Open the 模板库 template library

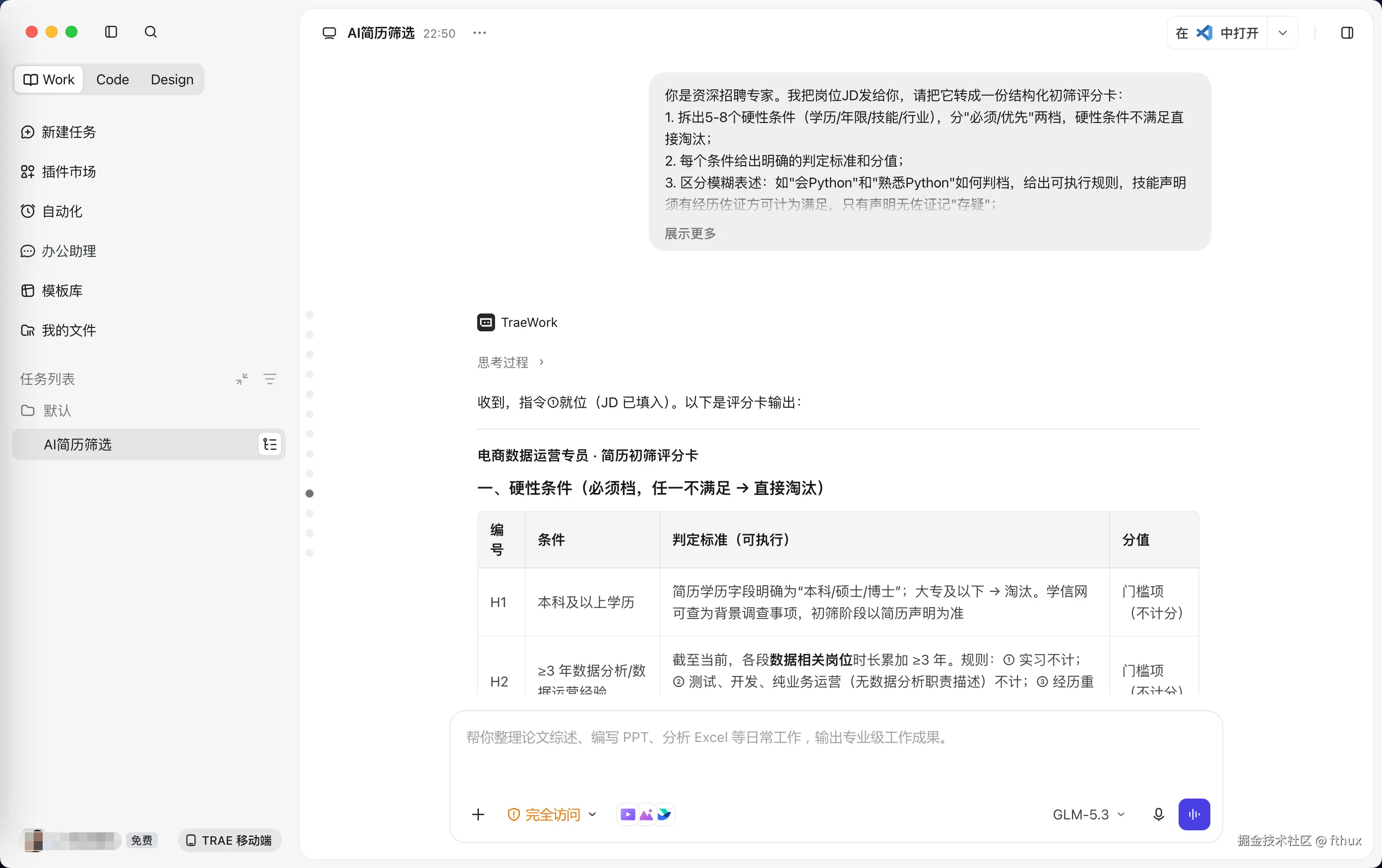point(52,290)
